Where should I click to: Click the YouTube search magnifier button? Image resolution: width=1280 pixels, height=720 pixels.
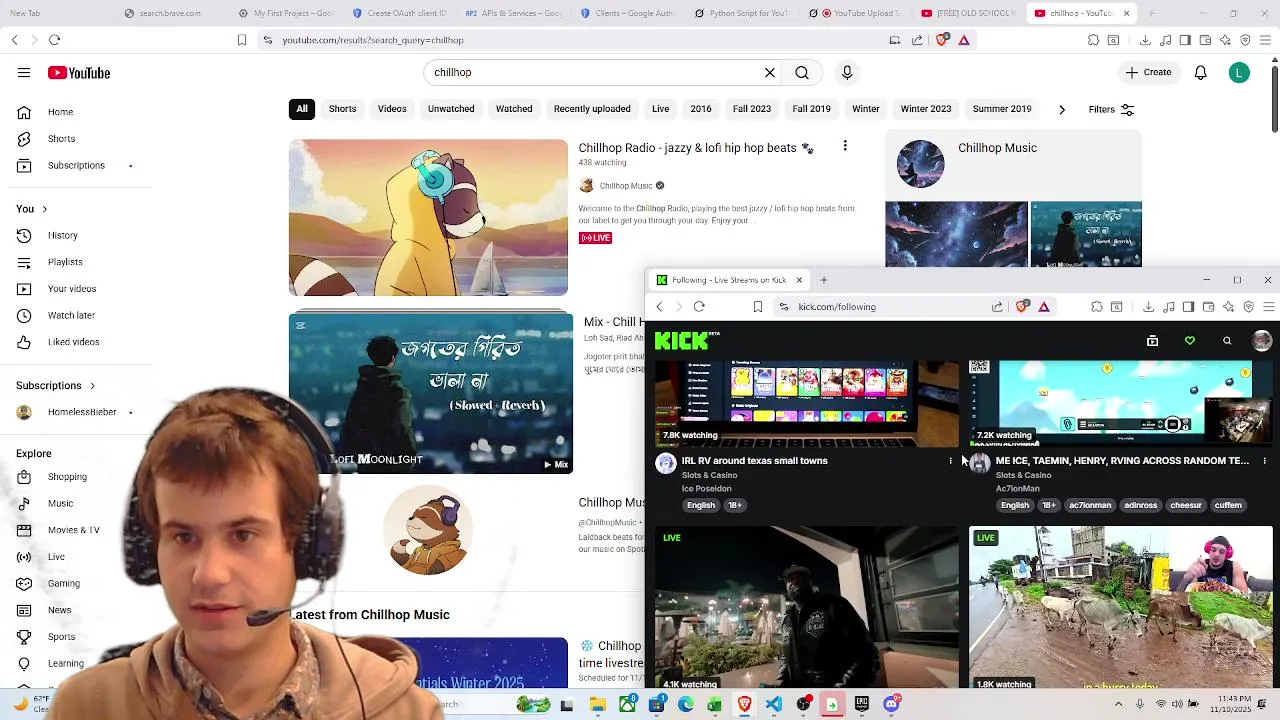pos(802,72)
